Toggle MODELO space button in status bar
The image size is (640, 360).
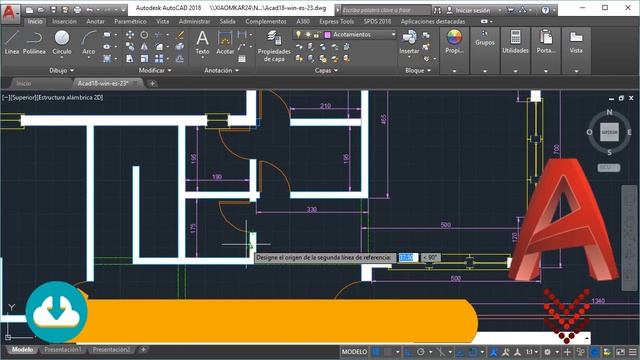point(354,352)
